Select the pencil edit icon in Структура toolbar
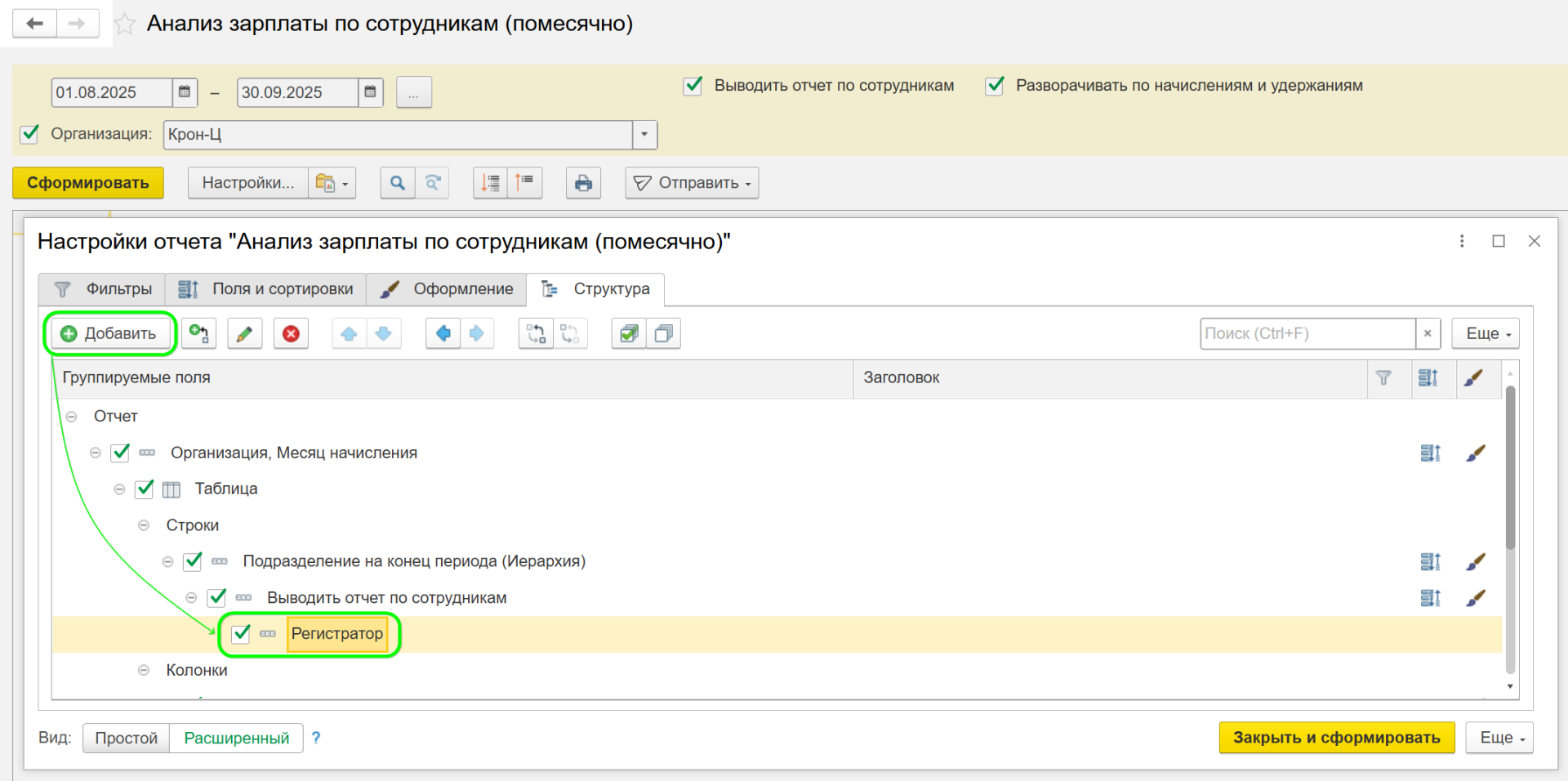The width and height of the screenshot is (1568, 781). click(x=244, y=333)
